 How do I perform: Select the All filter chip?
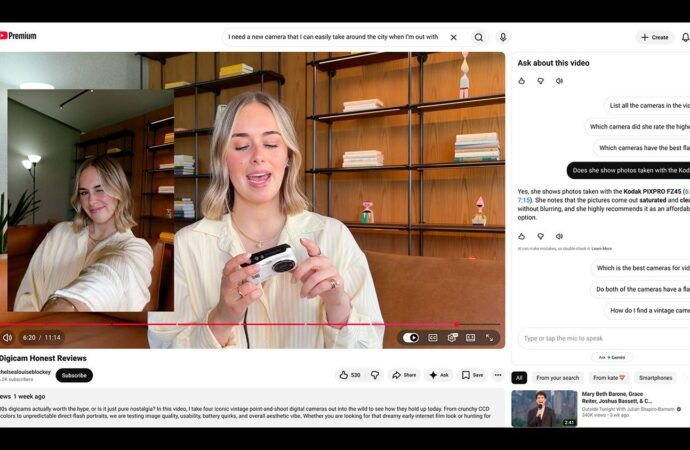(x=519, y=378)
